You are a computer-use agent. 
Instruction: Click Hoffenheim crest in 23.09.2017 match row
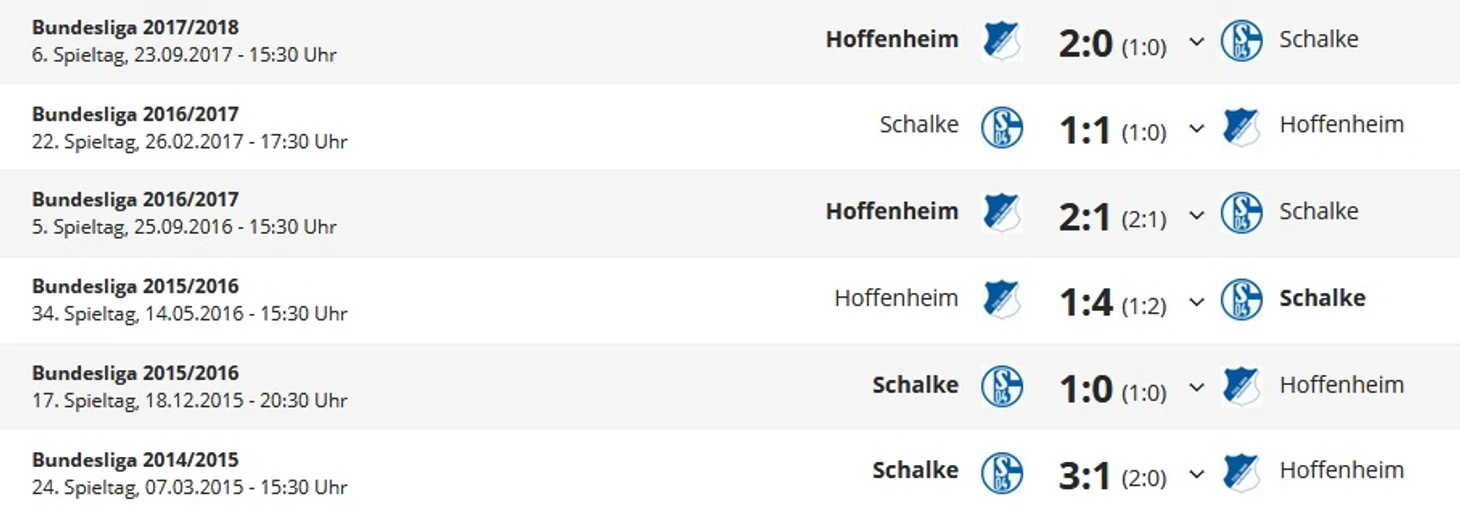[x=1001, y=41]
